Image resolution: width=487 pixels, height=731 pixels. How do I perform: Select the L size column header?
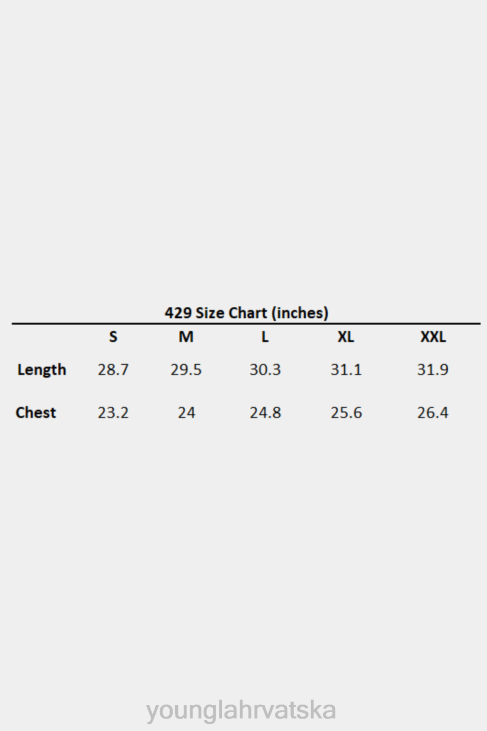pos(265,337)
